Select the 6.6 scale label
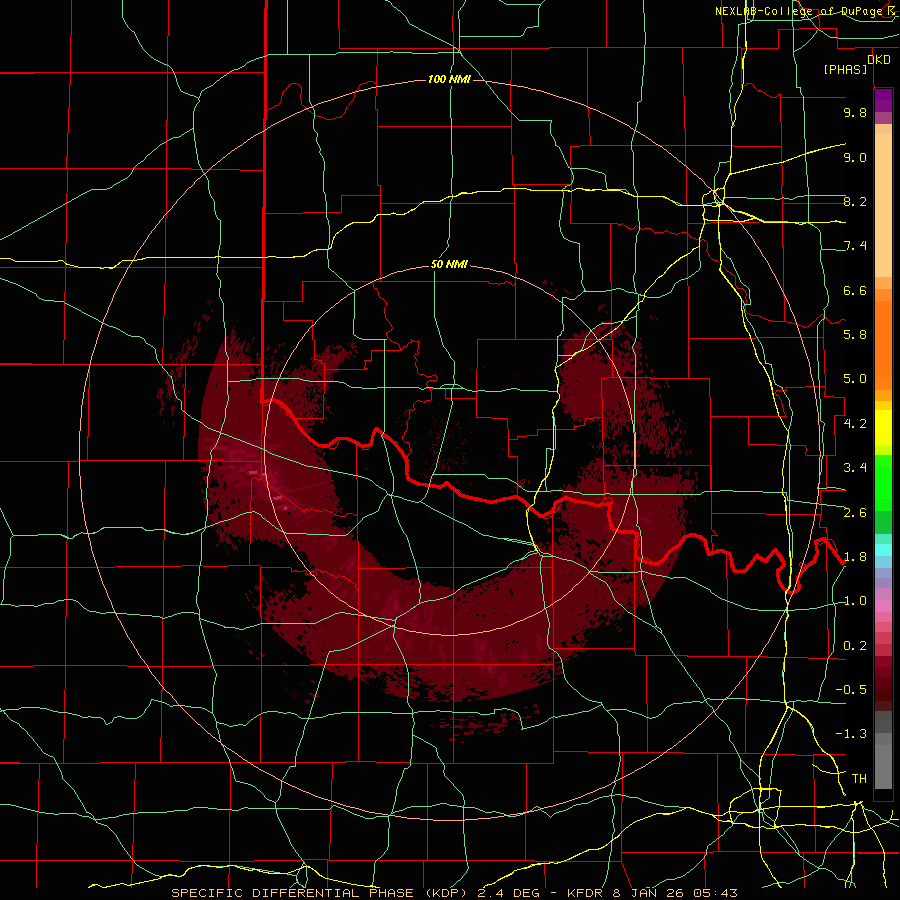The width and height of the screenshot is (900, 900). 855,290
